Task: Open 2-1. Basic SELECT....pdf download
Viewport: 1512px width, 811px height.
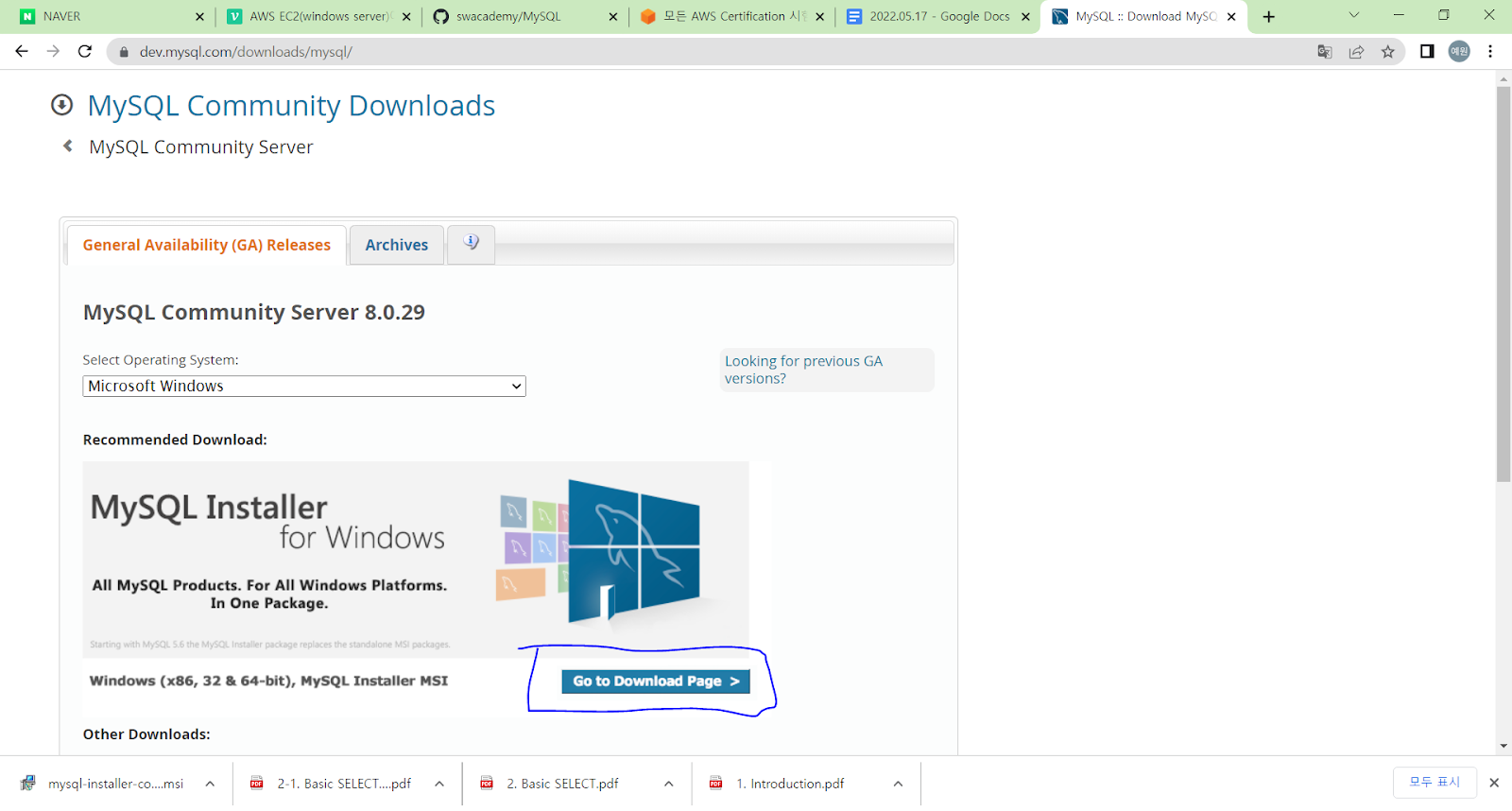Action: [x=333, y=784]
